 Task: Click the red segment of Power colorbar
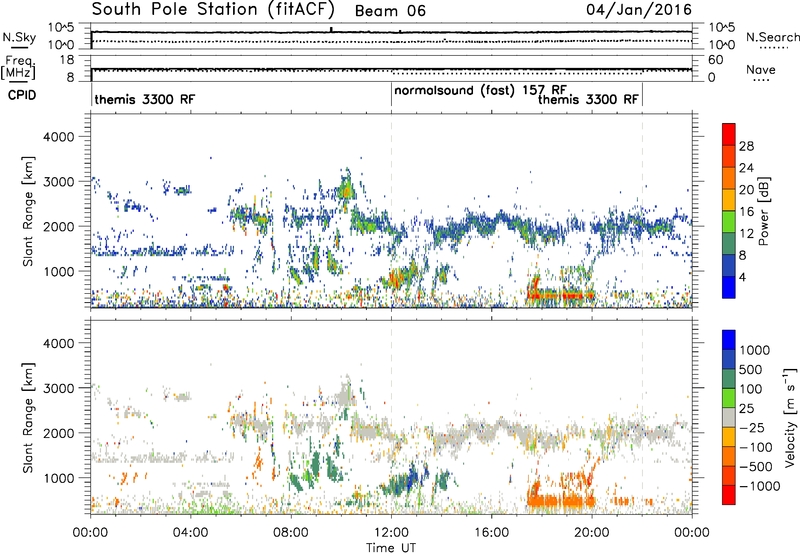click(729, 134)
